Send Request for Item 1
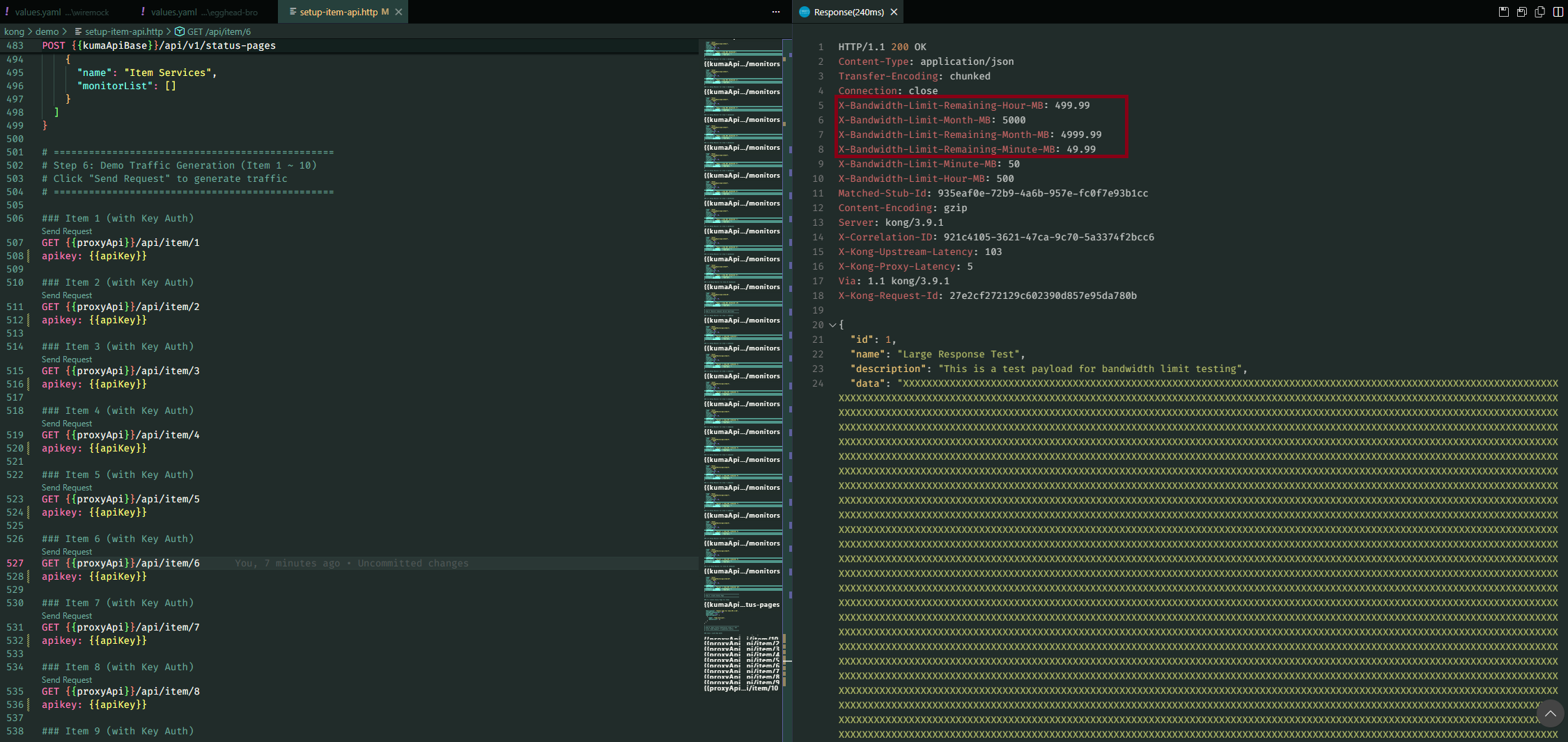This screenshot has height=742, width=1568. 66,231
